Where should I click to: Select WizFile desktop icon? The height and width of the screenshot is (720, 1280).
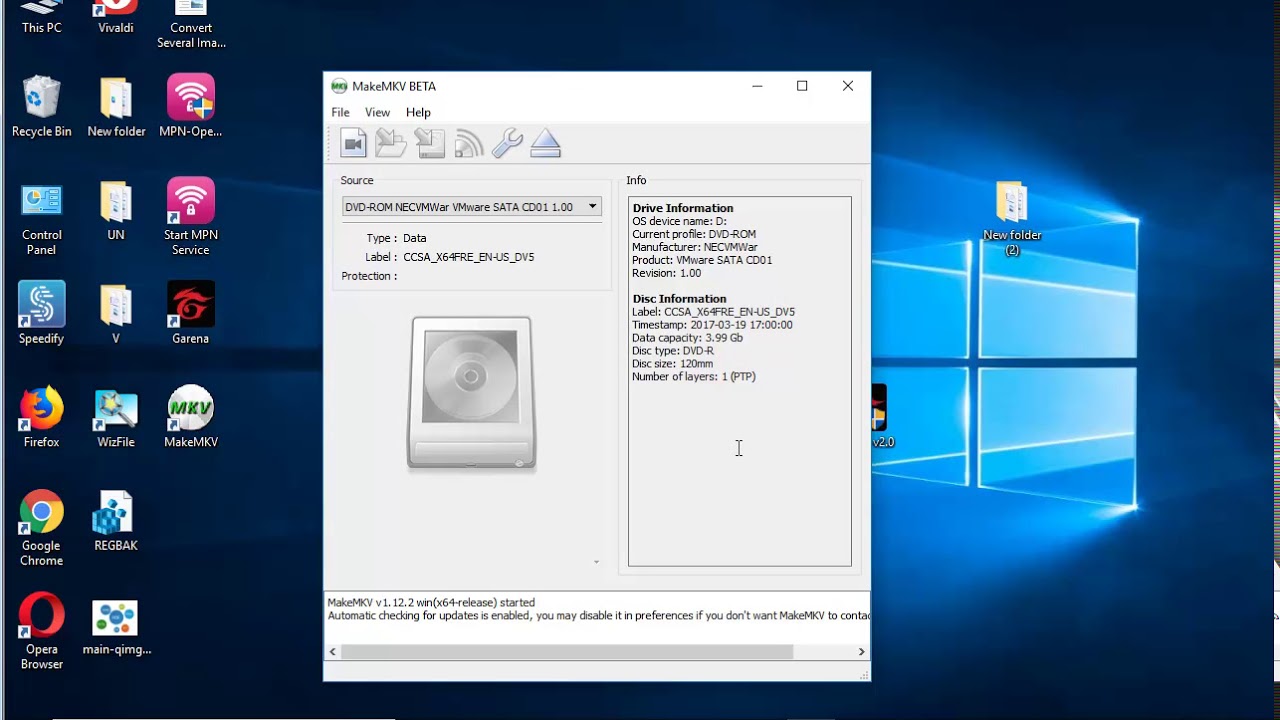[116, 416]
